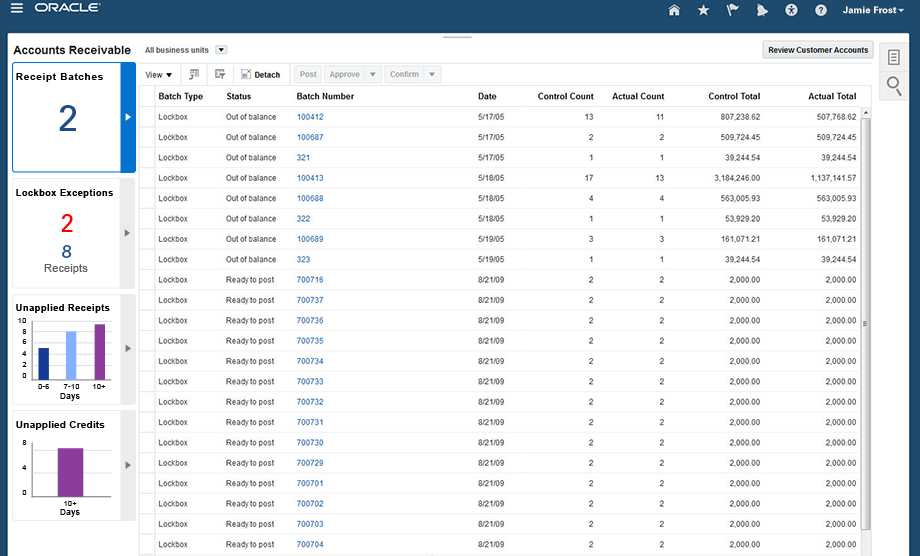This screenshot has width=920, height=556.
Task: Expand the Lockbox Exceptions tile arrow
Action: pyautogui.click(x=127, y=233)
